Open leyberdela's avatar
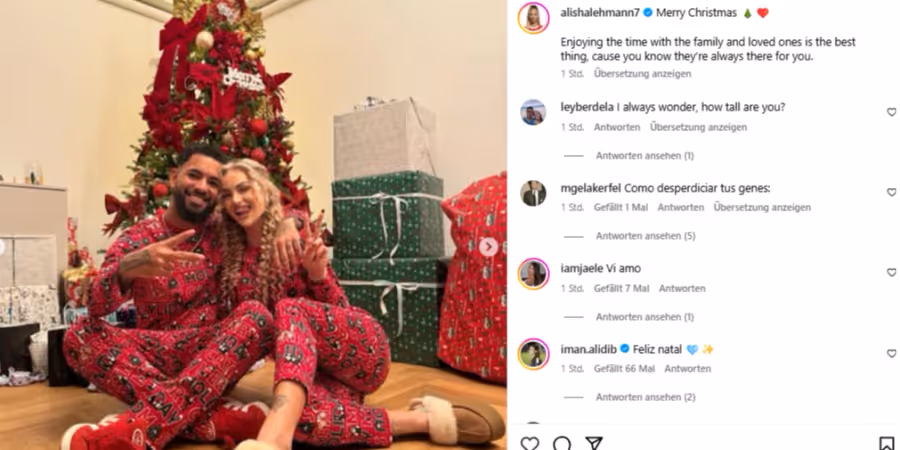This screenshot has height=450, width=900. pos(533,112)
